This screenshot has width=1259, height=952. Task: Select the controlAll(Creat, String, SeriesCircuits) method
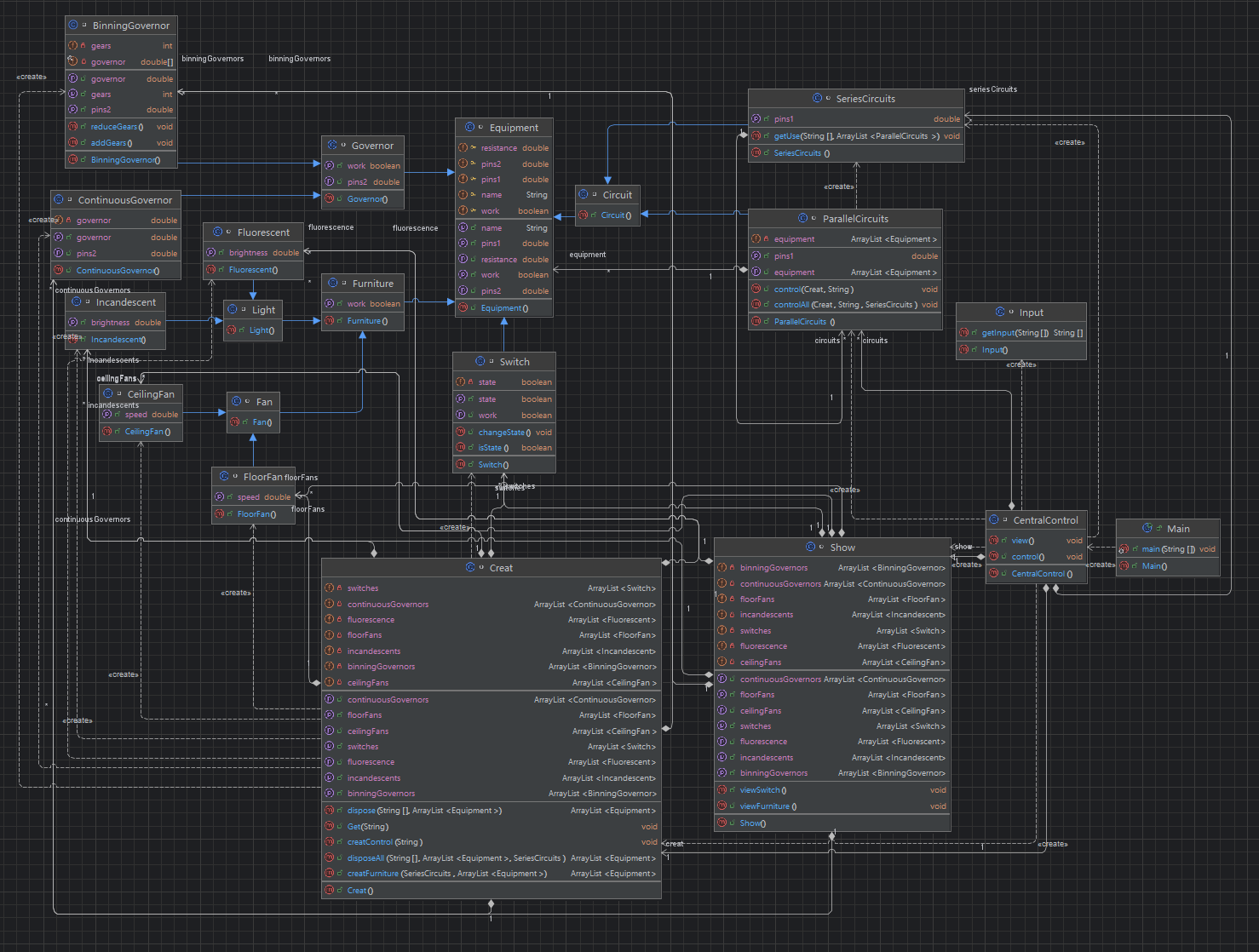coord(845,305)
